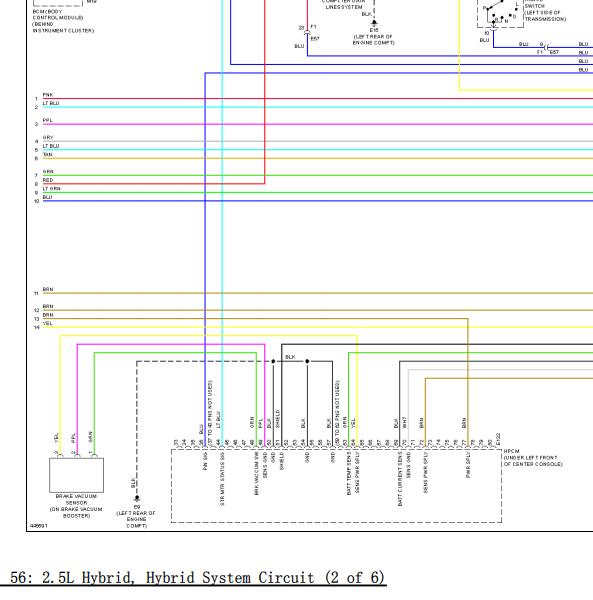Click the drawing number '446691'
Image resolution: width=593 pixels, height=600 pixels.
point(39,526)
